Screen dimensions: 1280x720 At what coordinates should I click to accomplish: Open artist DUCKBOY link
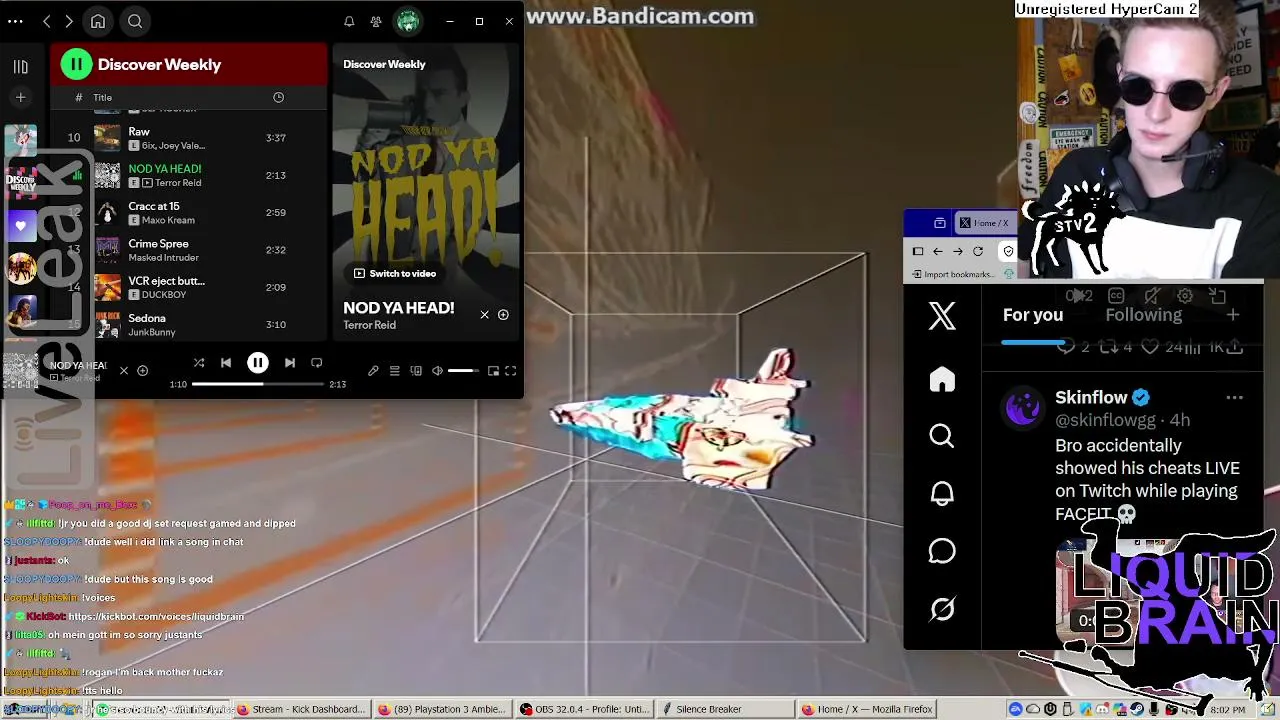tap(164, 295)
